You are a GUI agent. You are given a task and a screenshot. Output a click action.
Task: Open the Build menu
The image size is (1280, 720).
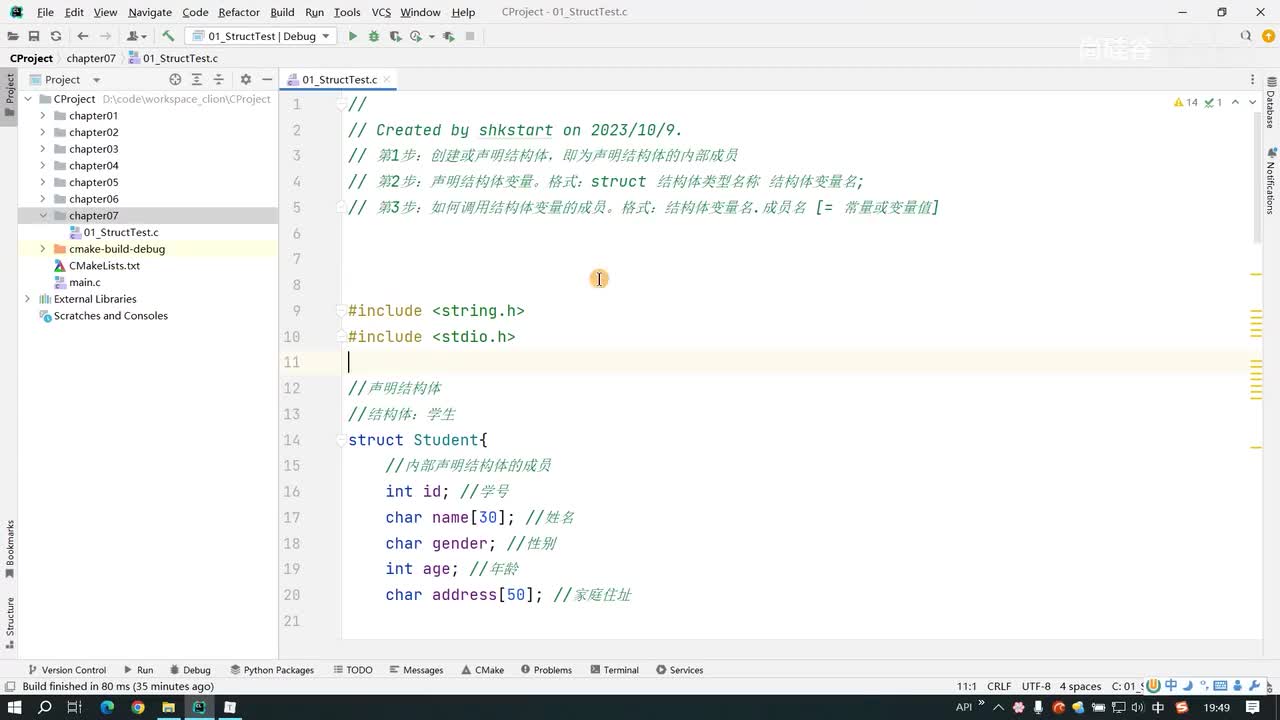[282, 12]
